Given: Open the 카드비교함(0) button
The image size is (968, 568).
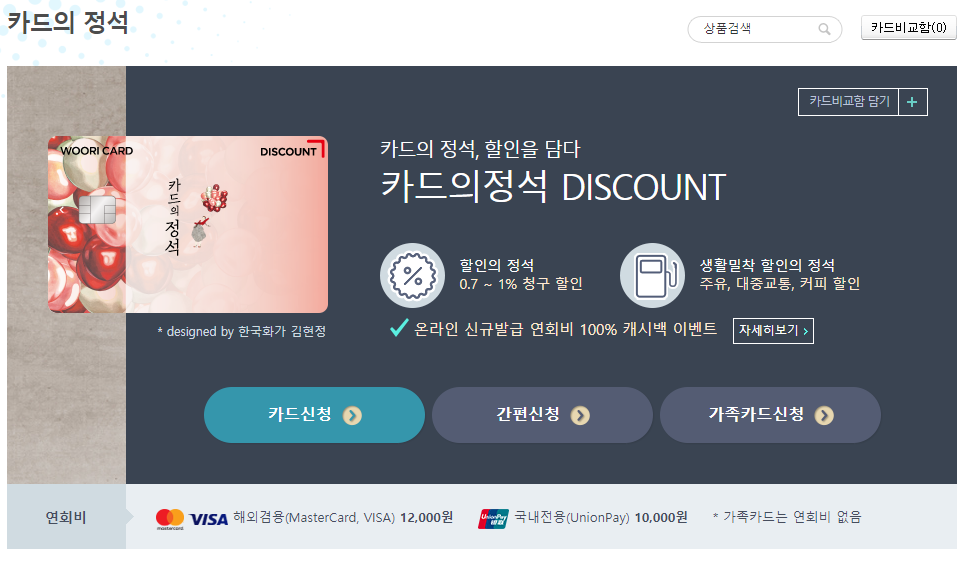Looking at the screenshot, I should pyautogui.click(x=909, y=28).
